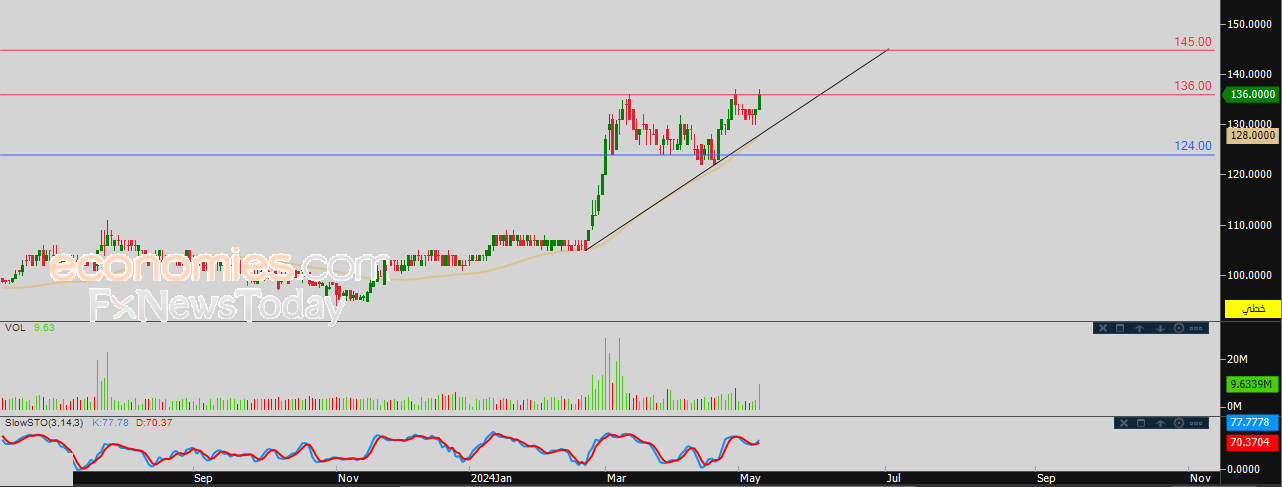Maximize the VOL volume pane

pyautogui.click(x=1120, y=328)
